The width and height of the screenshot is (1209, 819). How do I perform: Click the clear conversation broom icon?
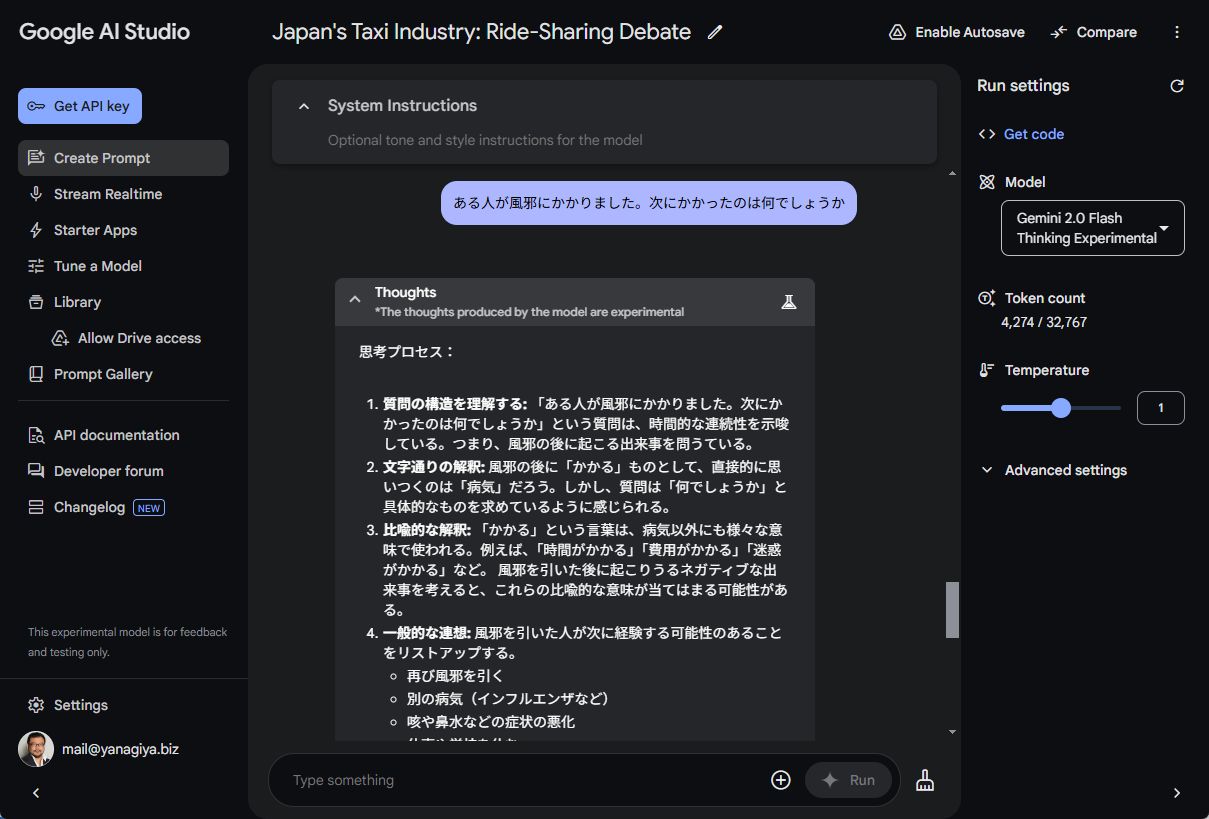pyautogui.click(x=924, y=779)
